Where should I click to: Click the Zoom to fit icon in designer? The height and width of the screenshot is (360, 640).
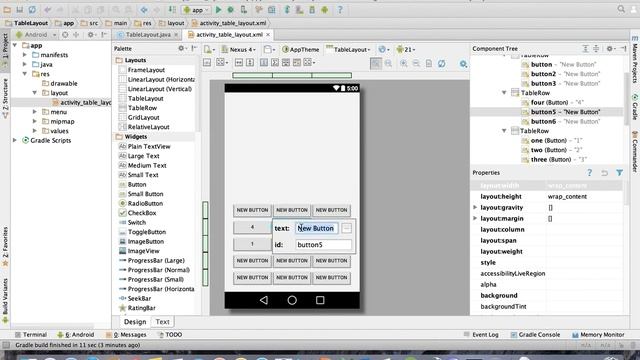(376, 63)
